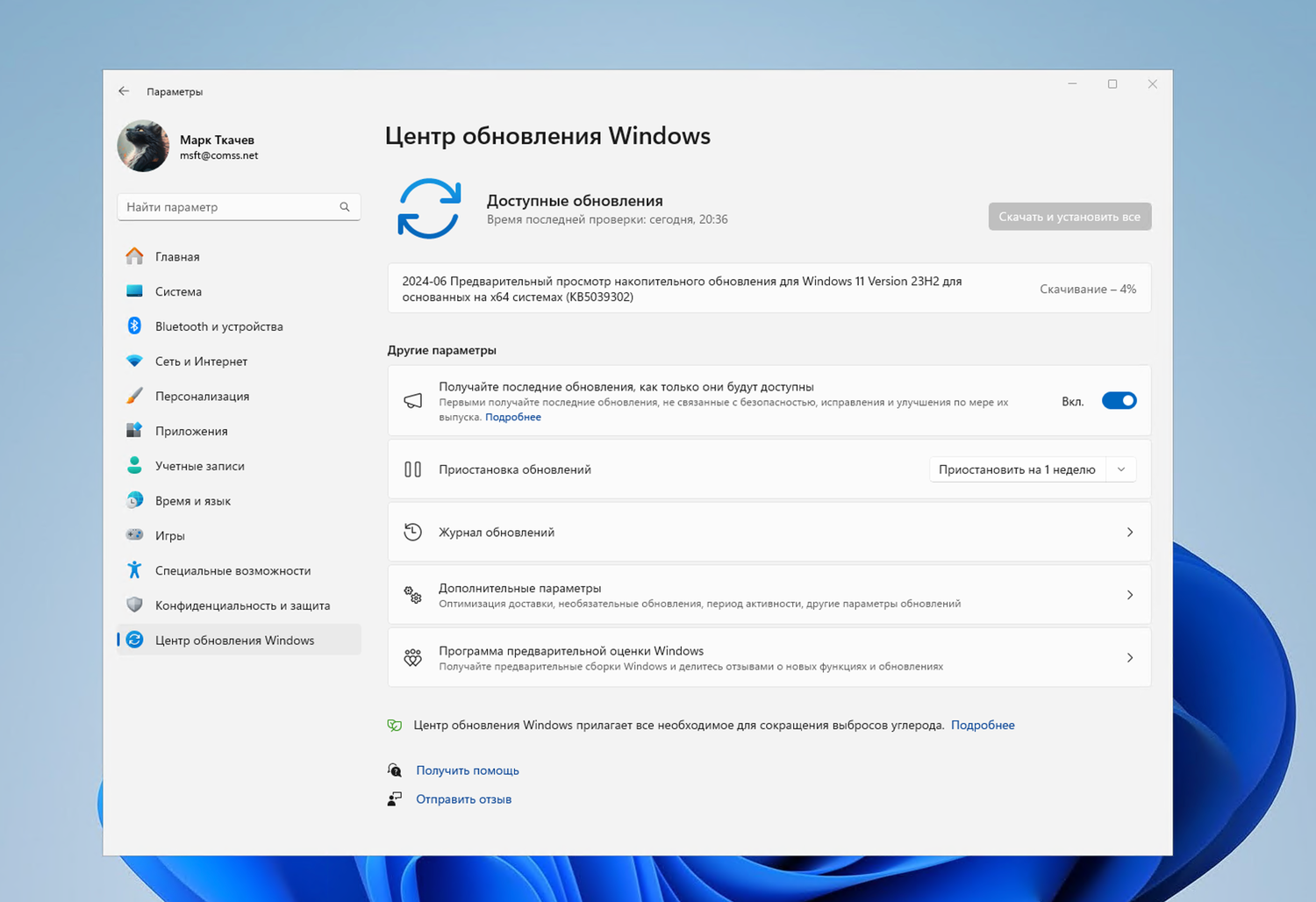Click Приостановить на 1 неделю button

point(1017,469)
